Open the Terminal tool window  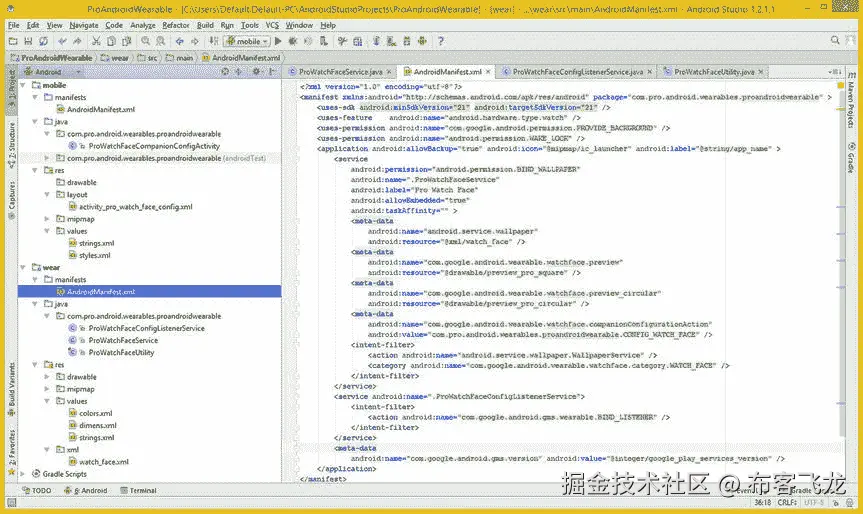coord(138,490)
